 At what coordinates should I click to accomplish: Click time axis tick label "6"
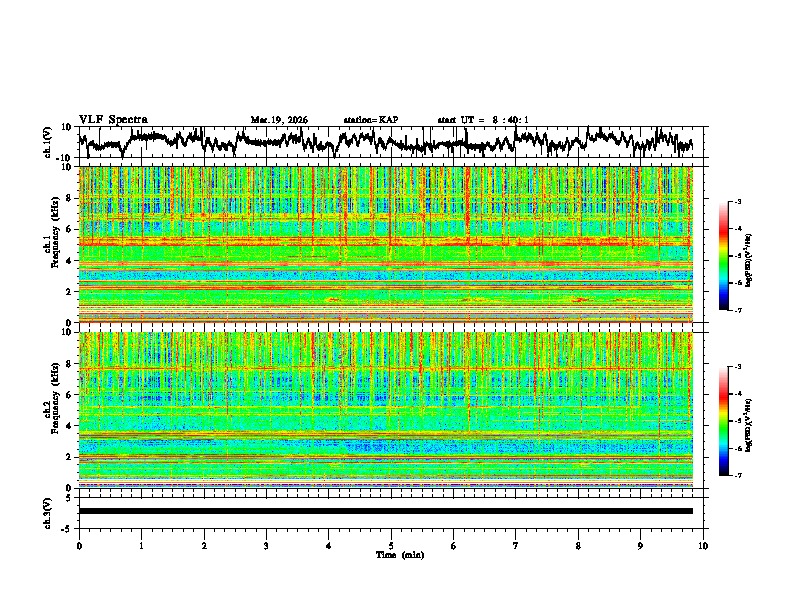tap(453, 546)
